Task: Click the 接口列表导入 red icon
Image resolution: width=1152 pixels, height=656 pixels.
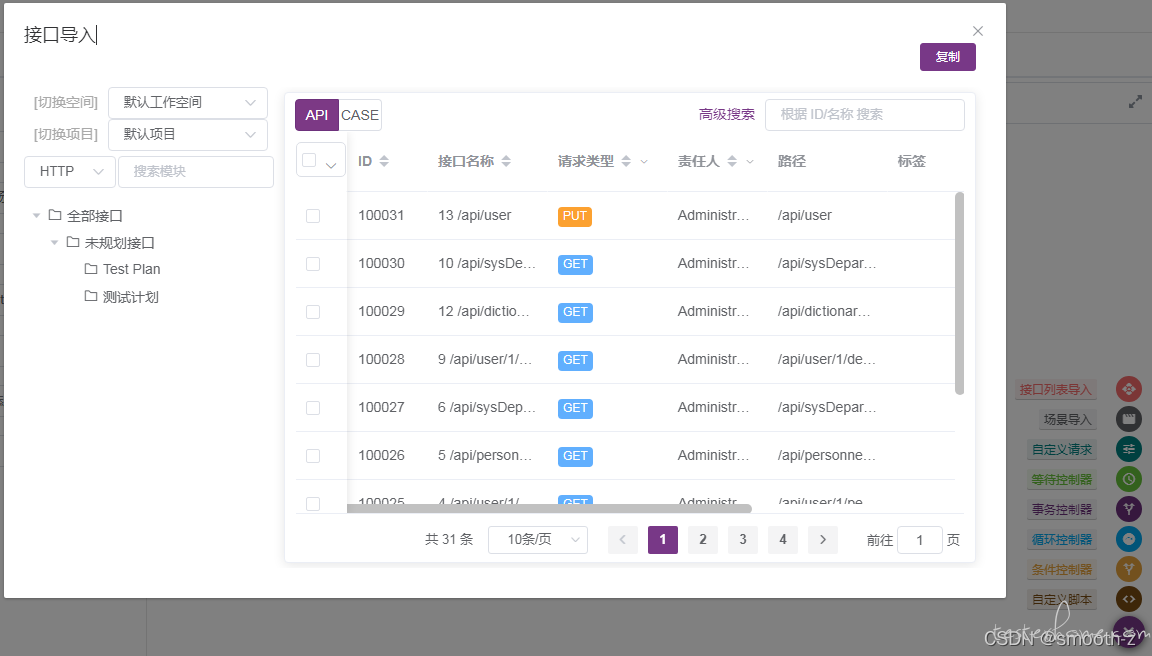Action: (x=1129, y=389)
